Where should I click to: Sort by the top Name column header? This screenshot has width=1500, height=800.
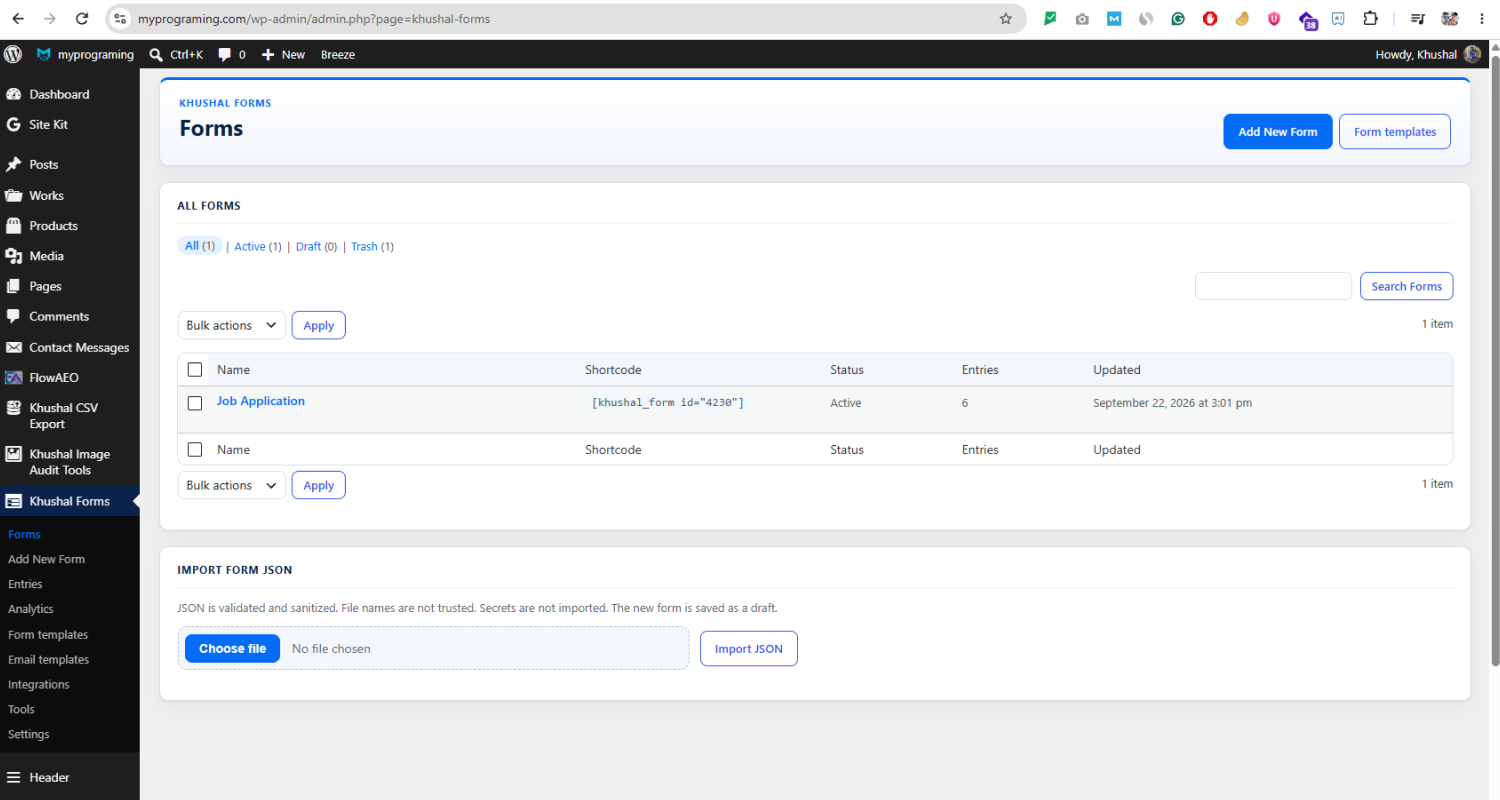(233, 369)
